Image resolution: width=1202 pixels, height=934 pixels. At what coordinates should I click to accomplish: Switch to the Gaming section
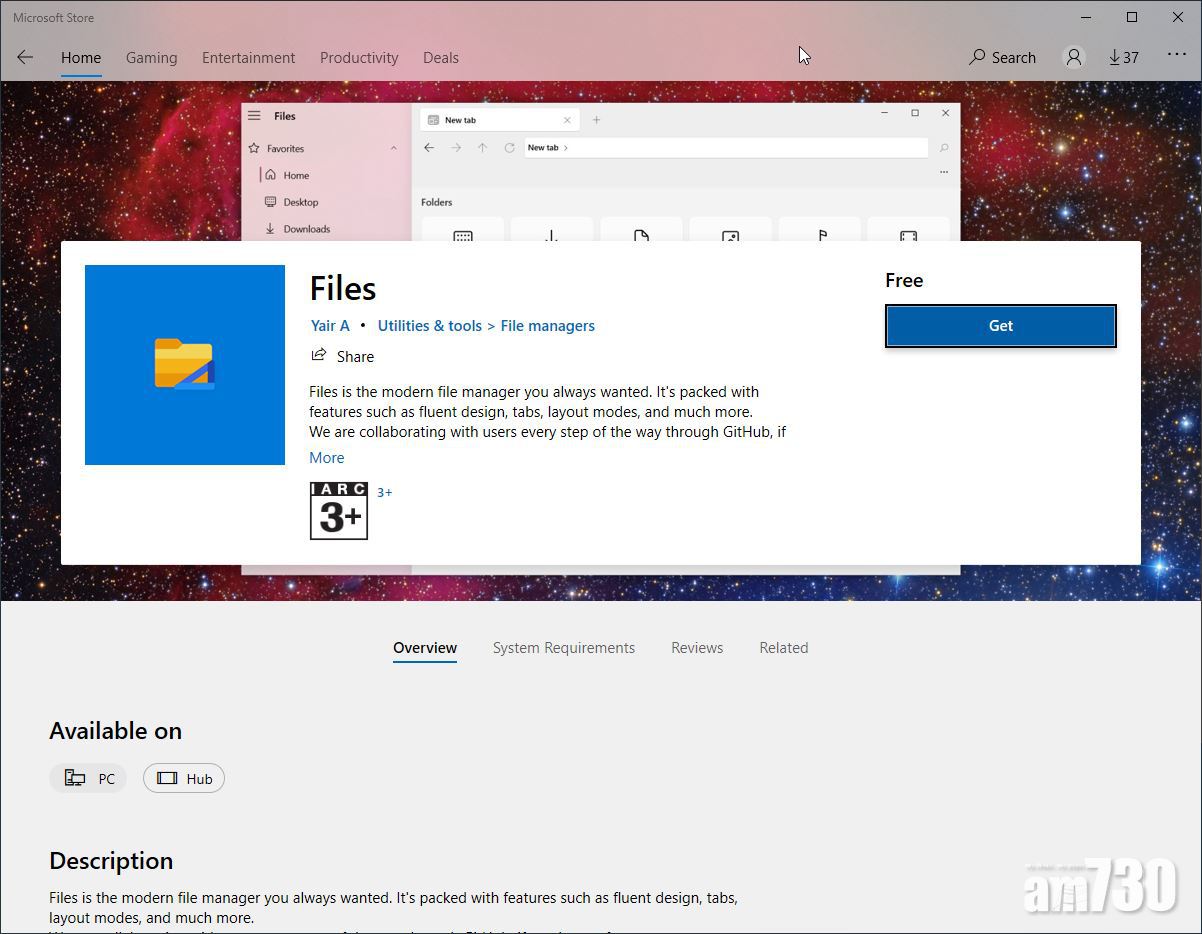(x=151, y=57)
